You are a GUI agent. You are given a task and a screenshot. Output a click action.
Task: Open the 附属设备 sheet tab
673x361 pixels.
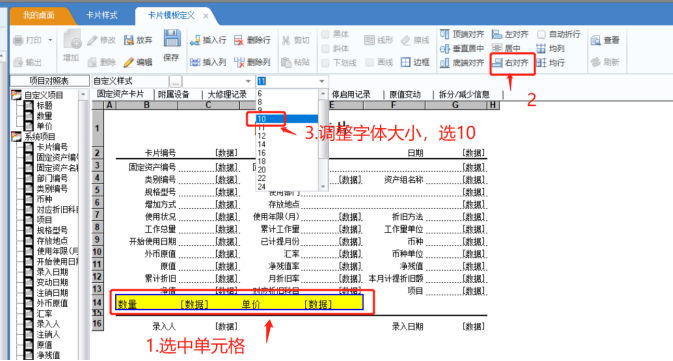(173, 94)
